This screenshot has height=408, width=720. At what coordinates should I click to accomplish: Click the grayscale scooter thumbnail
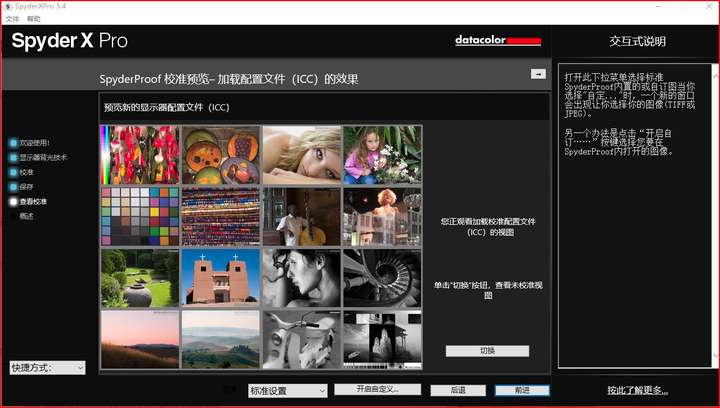point(302,340)
